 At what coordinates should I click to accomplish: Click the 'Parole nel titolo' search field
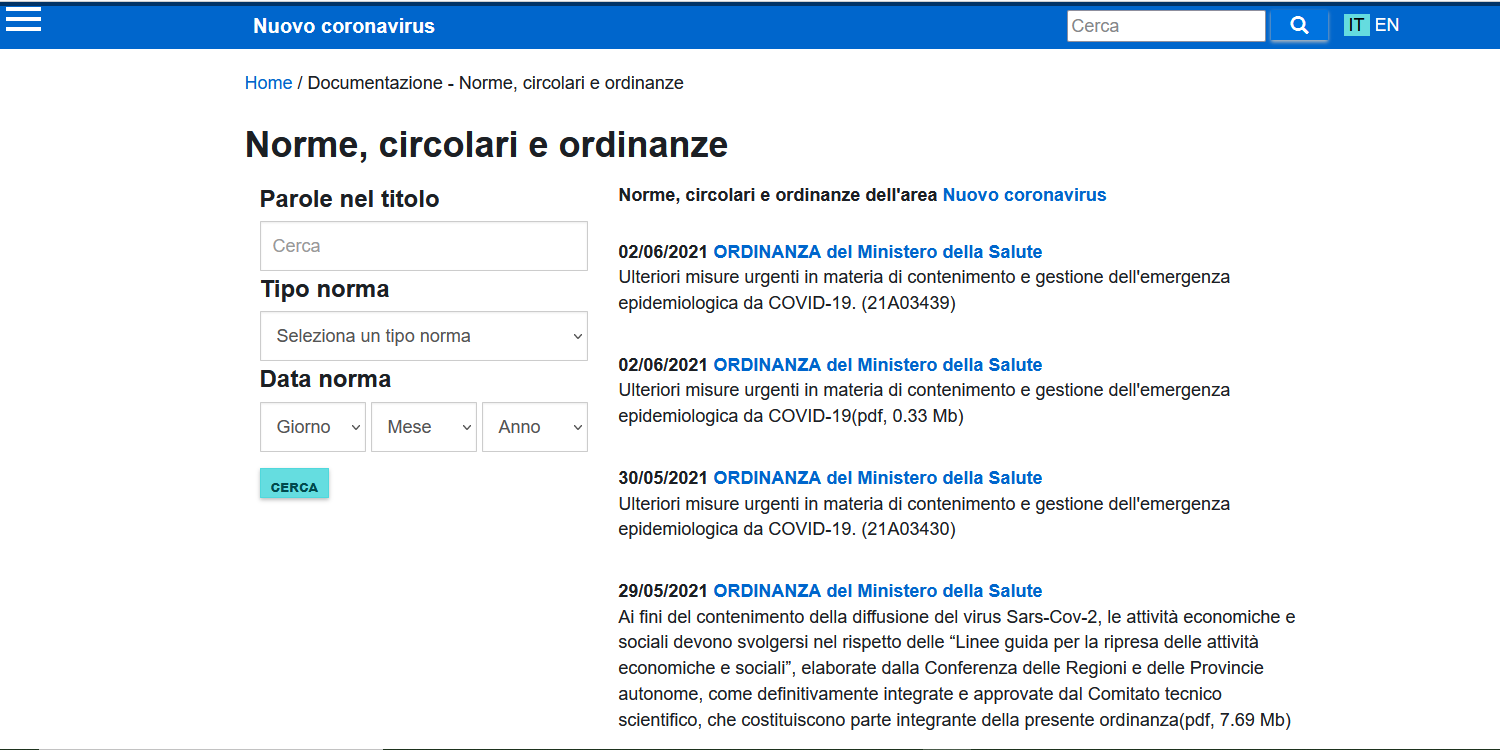[x=423, y=245]
